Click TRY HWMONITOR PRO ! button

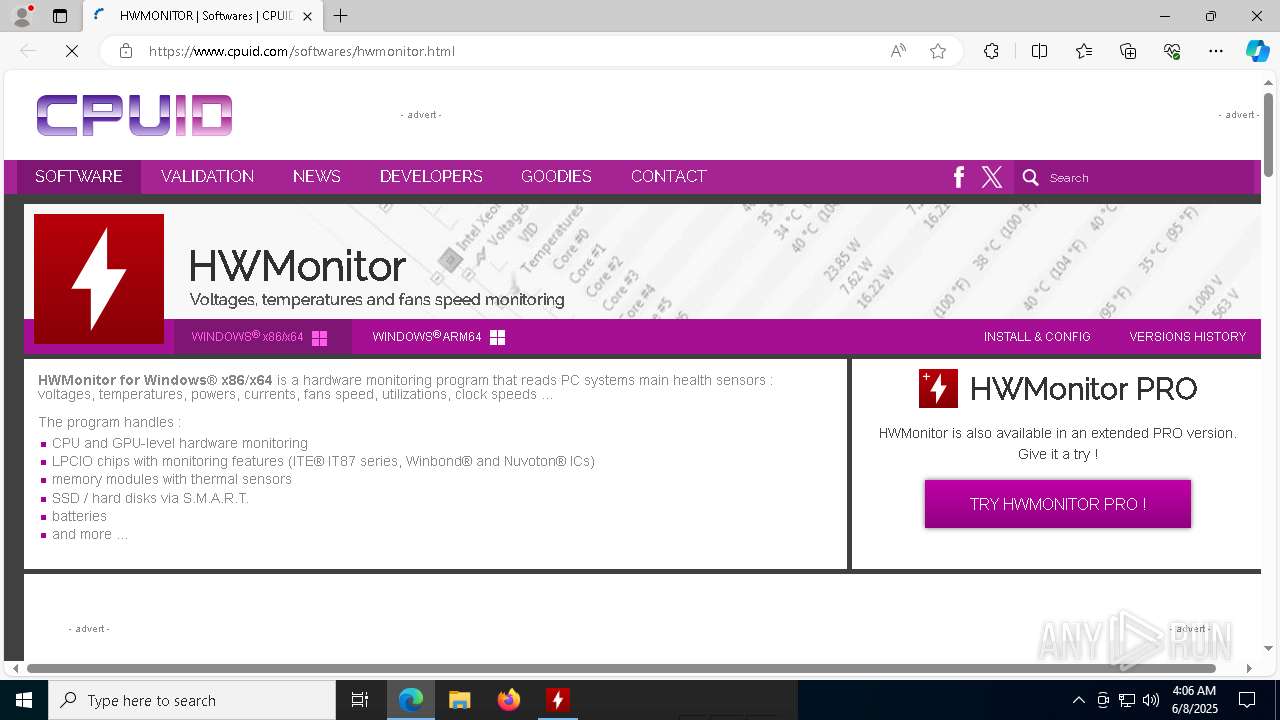pos(1057,504)
